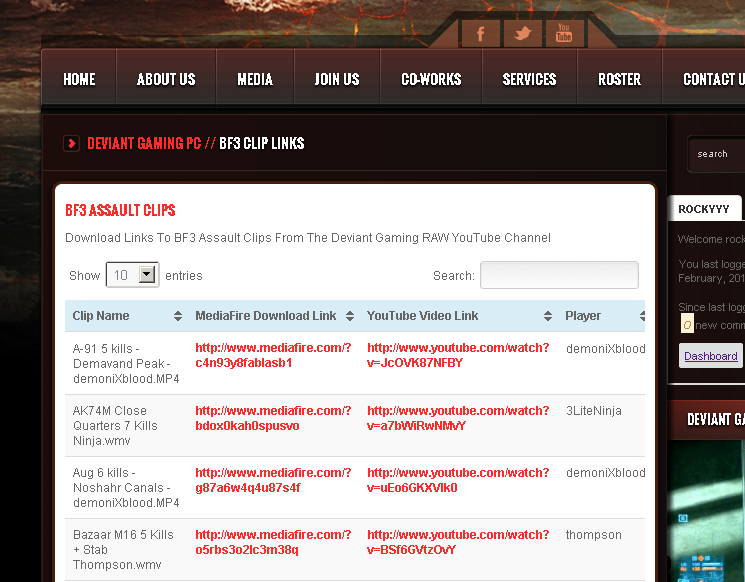The width and height of the screenshot is (745, 582).
Task: Open YouTube link for Bazaar M16 clip
Action: tap(458, 542)
